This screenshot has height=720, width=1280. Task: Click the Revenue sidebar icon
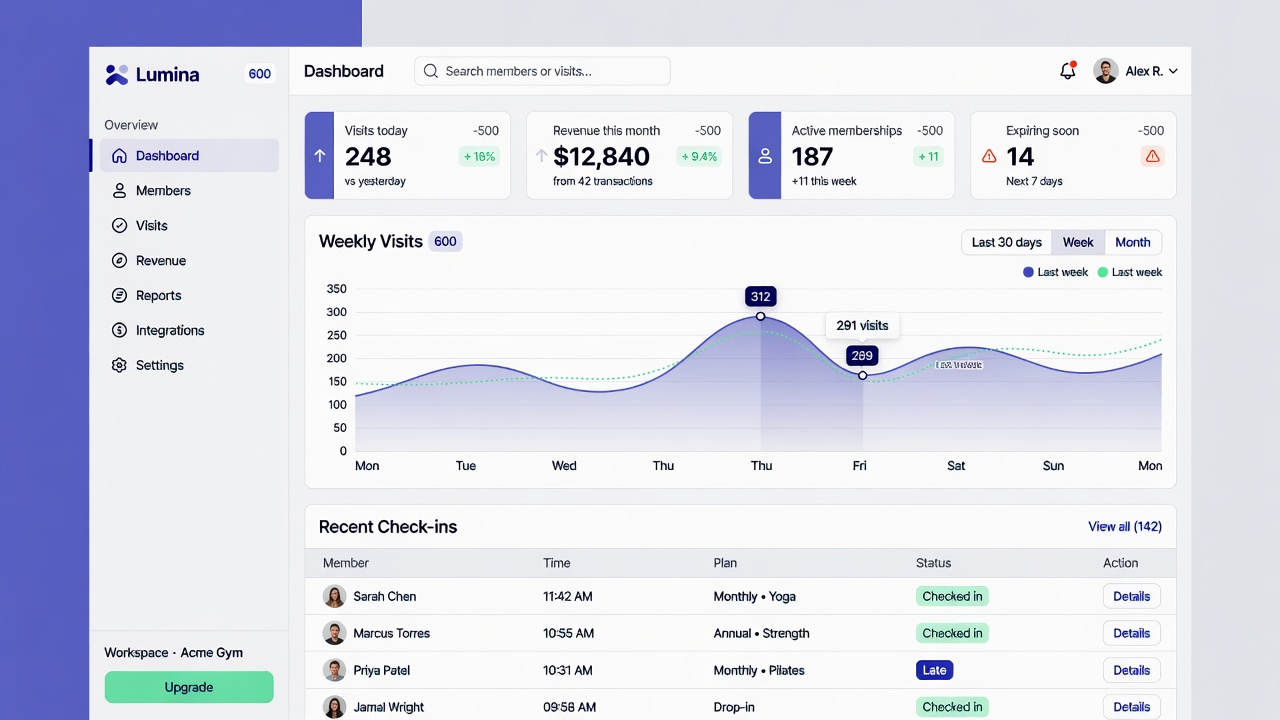coord(119,260)
